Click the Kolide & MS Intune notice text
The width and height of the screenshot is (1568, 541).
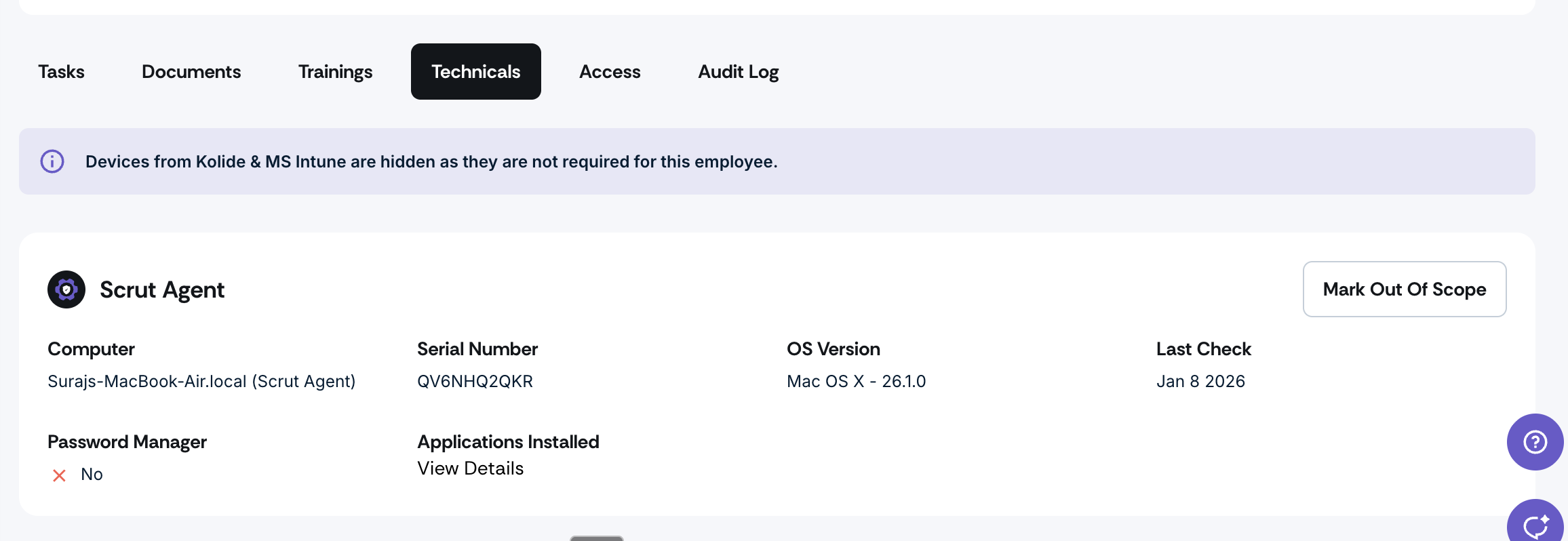point(431,162)
